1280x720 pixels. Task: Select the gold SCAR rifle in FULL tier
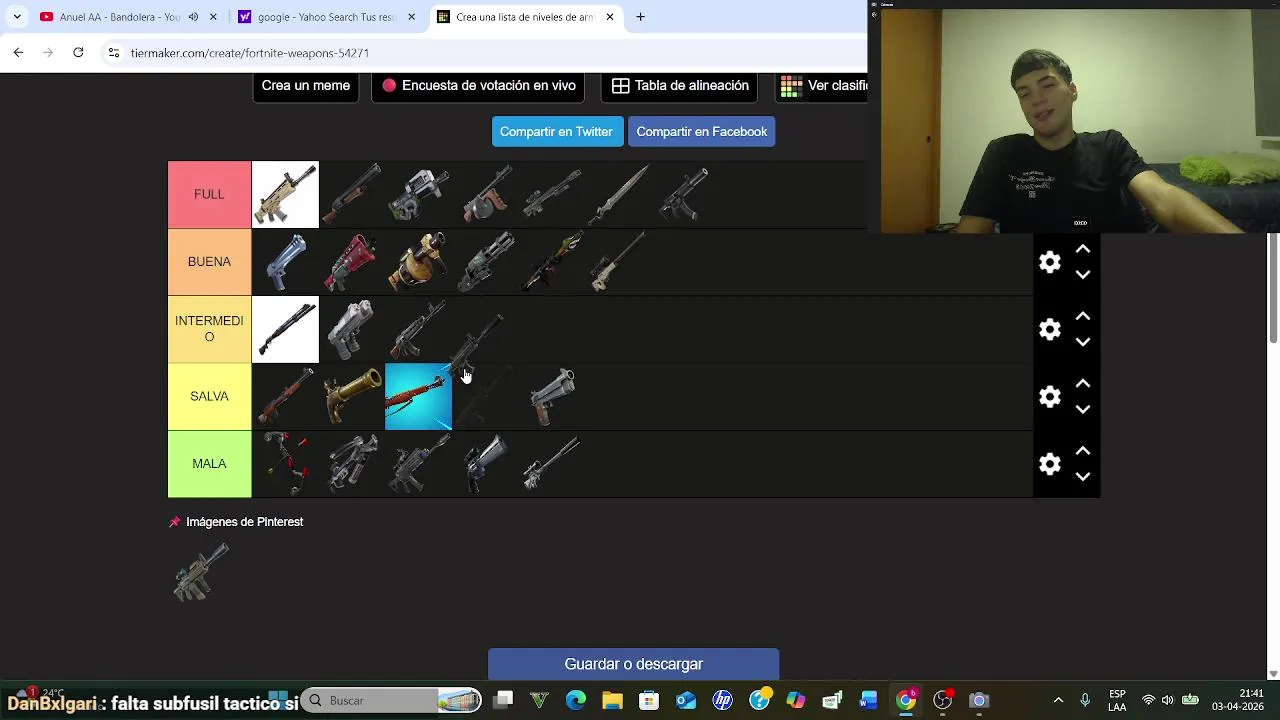[285, 194]
